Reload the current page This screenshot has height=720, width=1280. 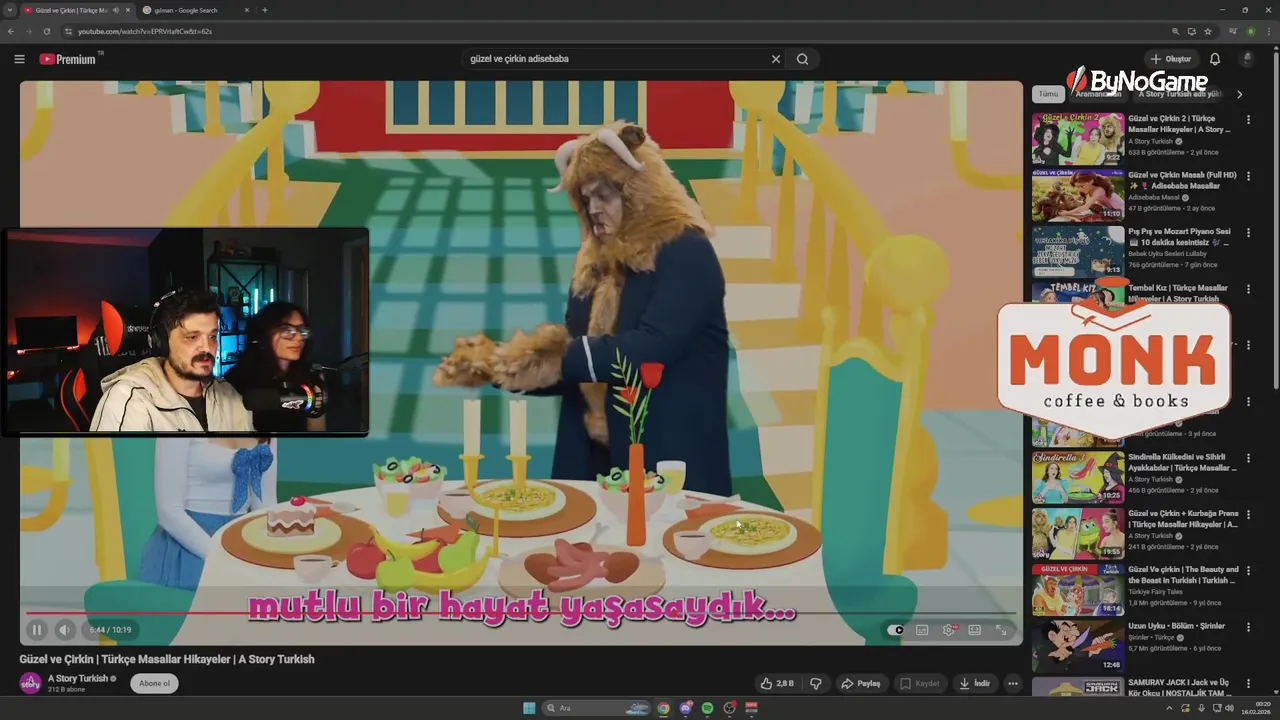[x=46, y=31]
